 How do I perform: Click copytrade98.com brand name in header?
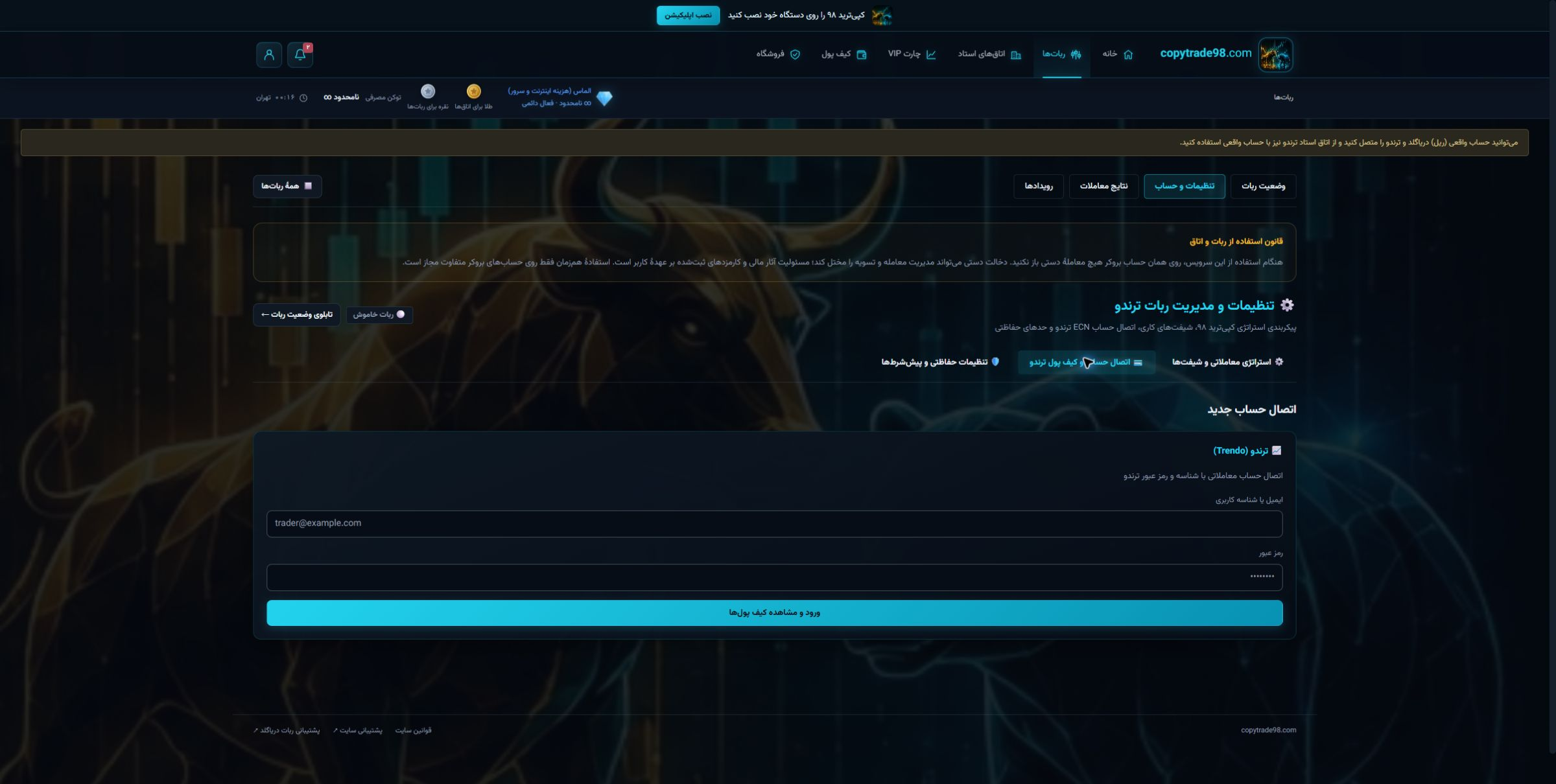(1205, 54)
